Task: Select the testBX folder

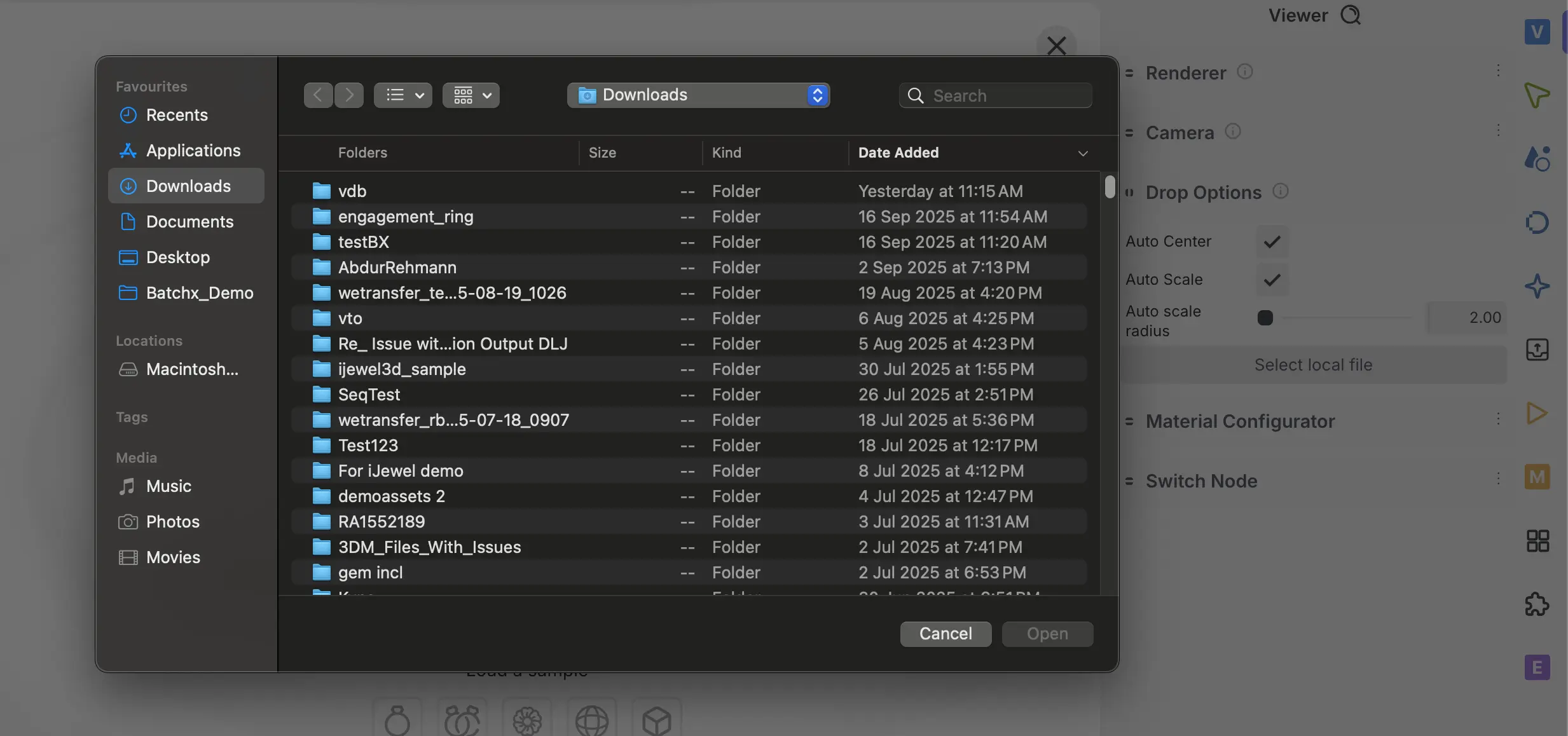Action: [x=689, y=242]
